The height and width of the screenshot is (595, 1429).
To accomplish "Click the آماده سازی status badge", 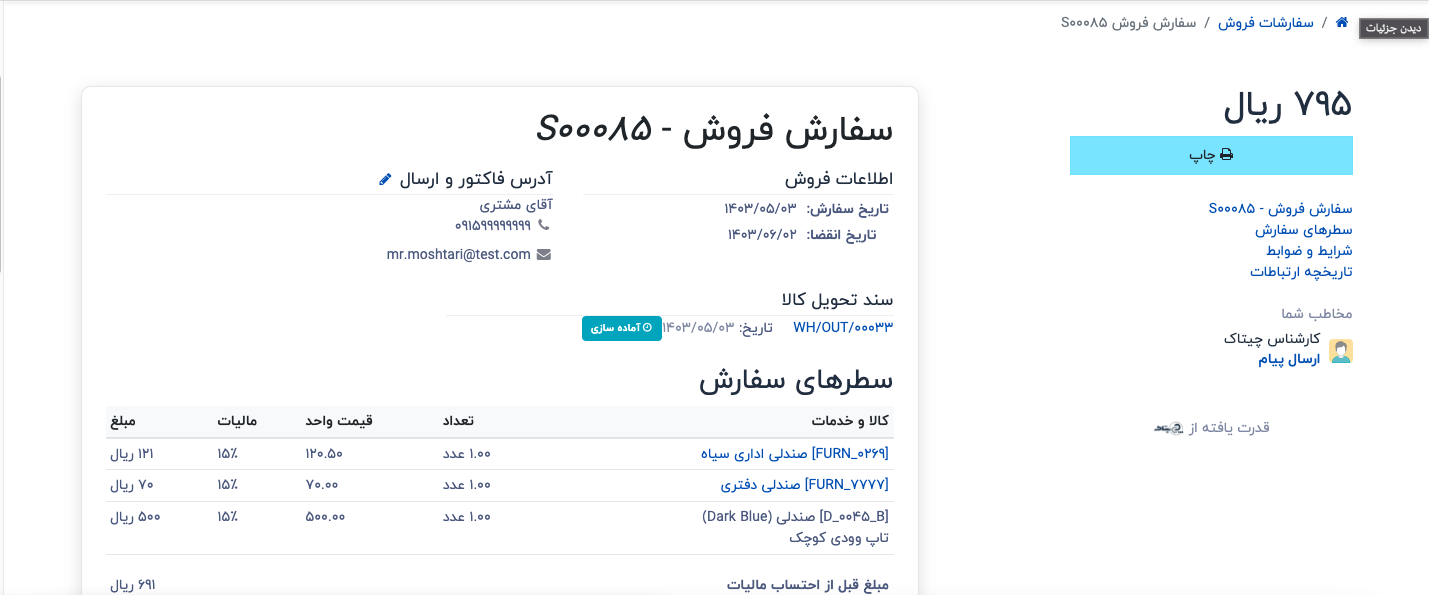I will point(622,328).
